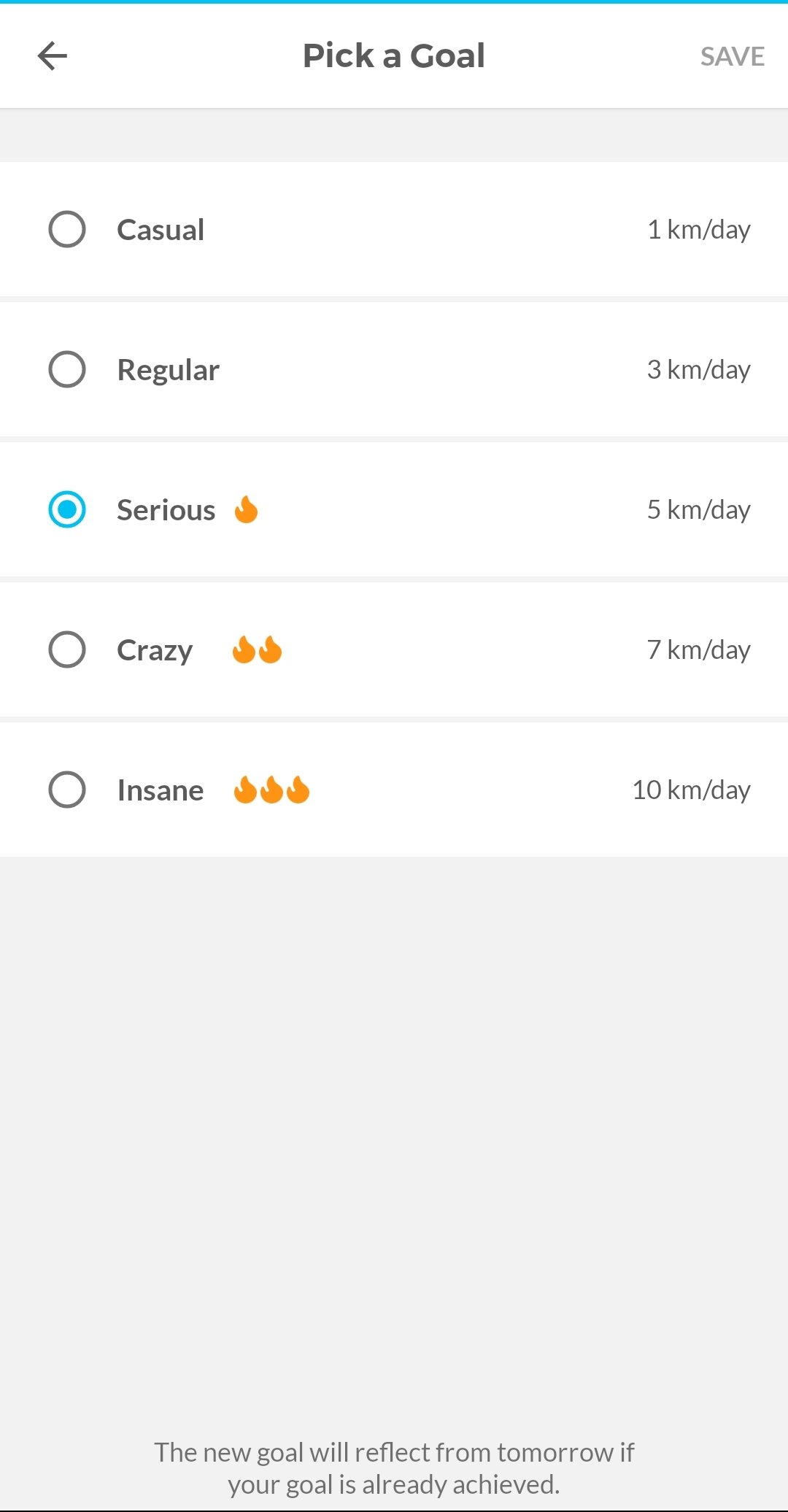
Task: Click the triple flame icon beside Insane
Action: click(x=271, y=790)
